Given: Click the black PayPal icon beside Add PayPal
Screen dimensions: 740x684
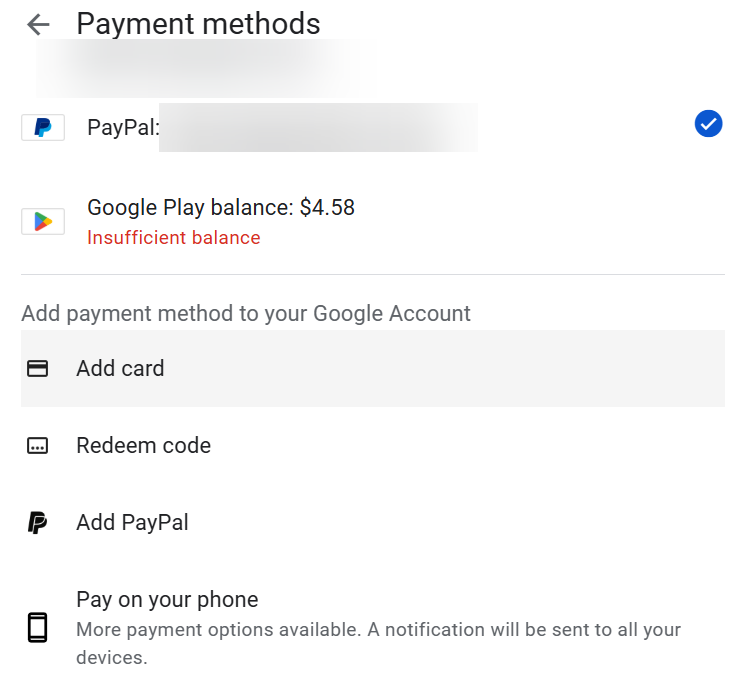Looking at the screenshot, I should tap(37, 523).
